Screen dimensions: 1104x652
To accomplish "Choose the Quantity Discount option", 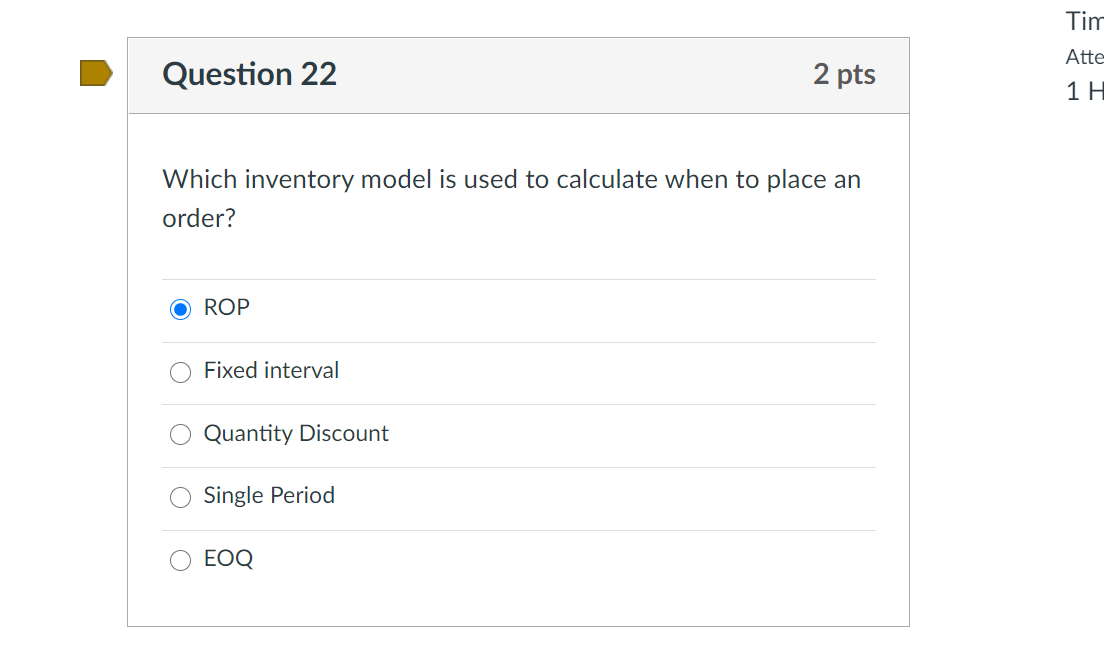I will (180, 434).
